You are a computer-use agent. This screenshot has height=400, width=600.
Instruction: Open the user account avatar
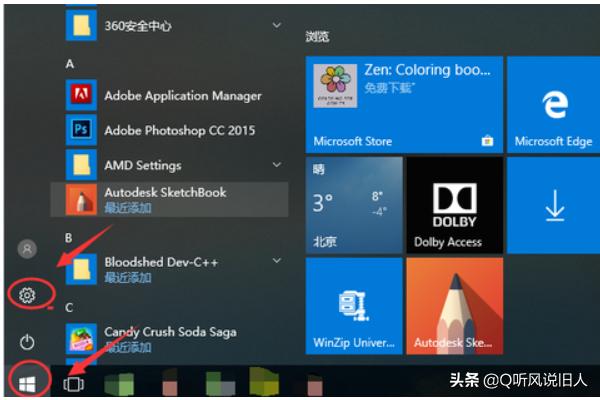27,249
